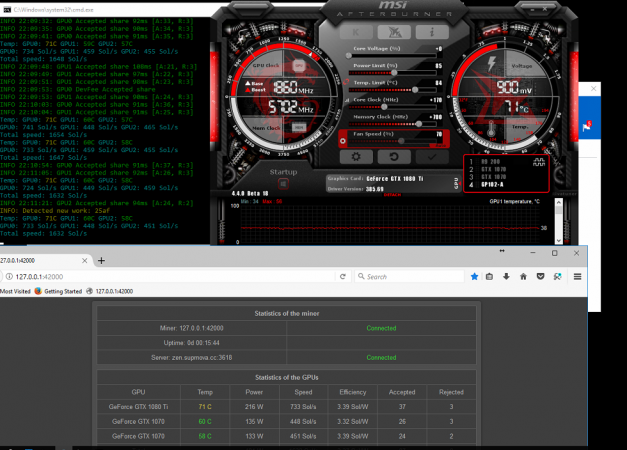This screenshot has width=627, height=450.
Task: Click the cmd.exe title bar icon
Action: [7, 10]
